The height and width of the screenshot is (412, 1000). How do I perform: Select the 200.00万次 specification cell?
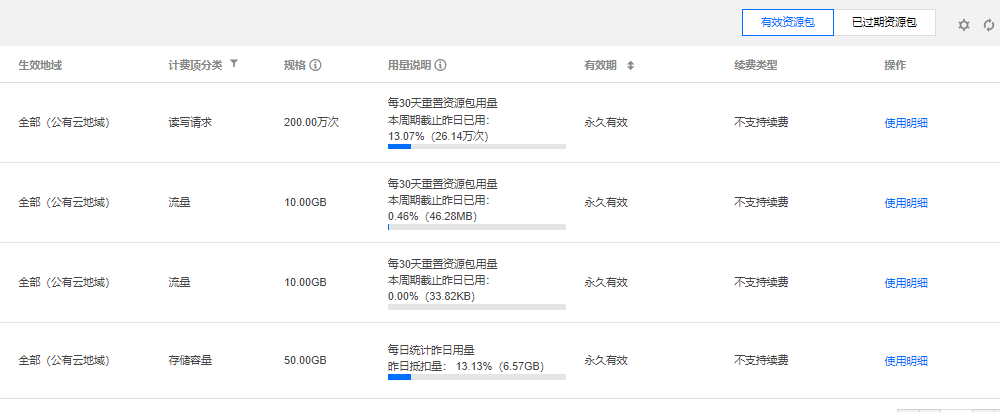311,122
